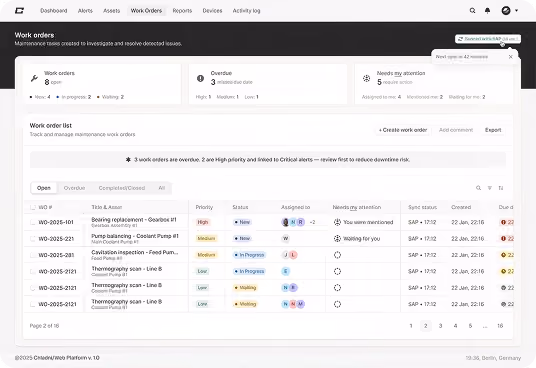Select checkbox for WO-2025-221

[33, 238]
